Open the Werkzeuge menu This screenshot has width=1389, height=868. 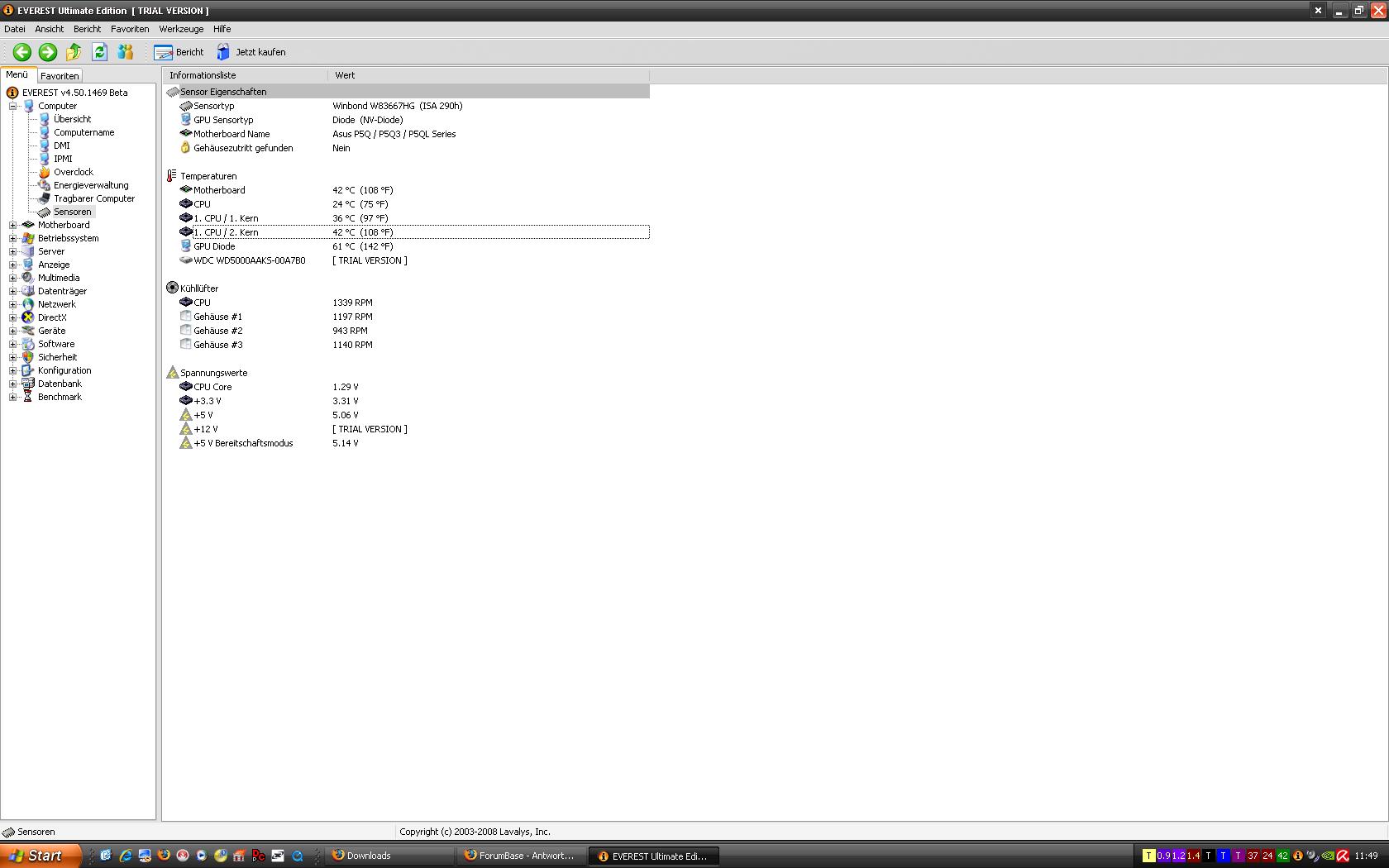coord(181,29)
